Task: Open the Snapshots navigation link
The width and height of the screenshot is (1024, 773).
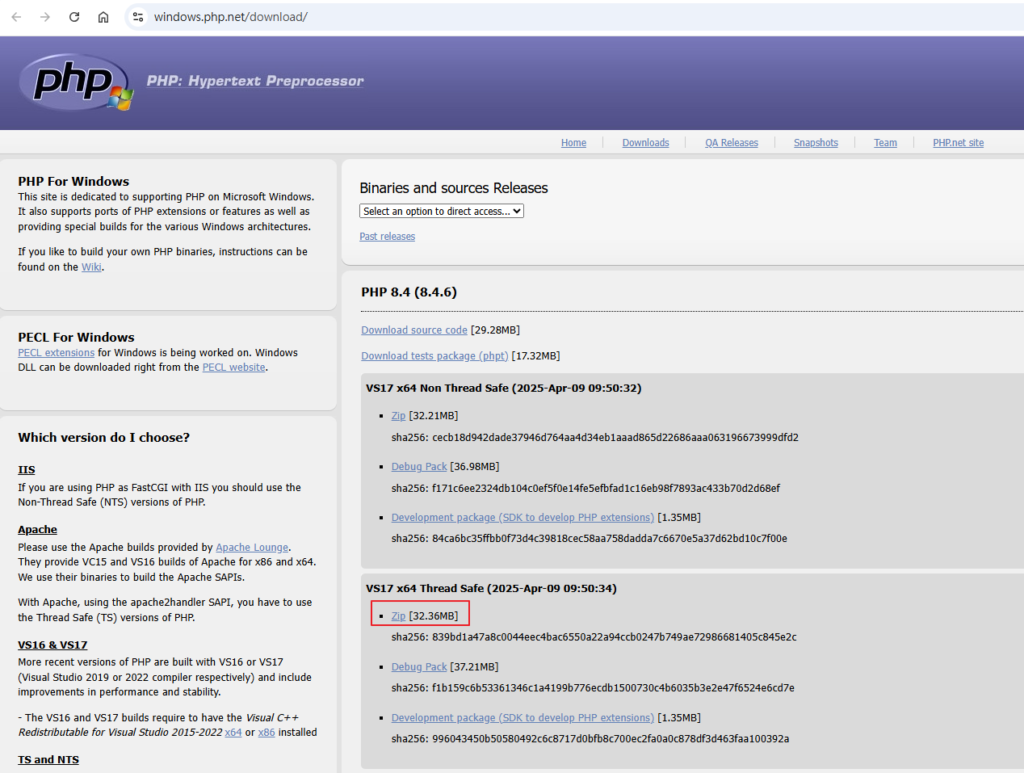Action: pos(816,142)
